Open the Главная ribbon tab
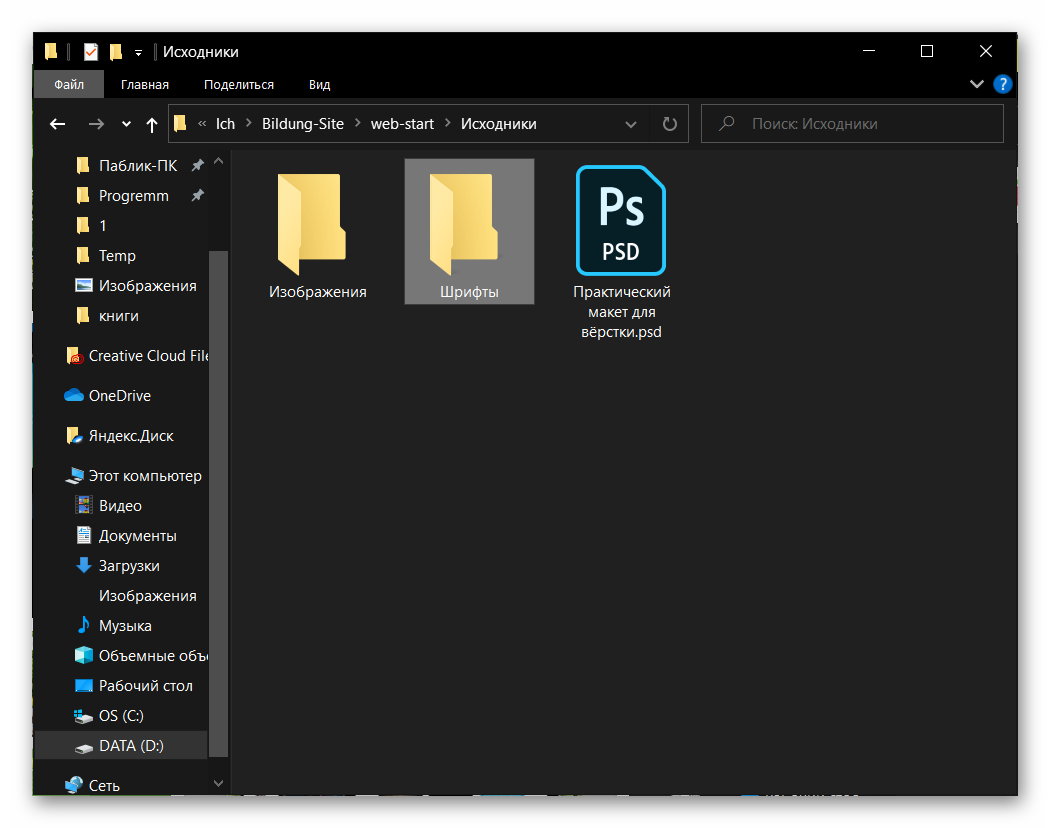This screenshot has height=828, width=1050. [145, 84]
